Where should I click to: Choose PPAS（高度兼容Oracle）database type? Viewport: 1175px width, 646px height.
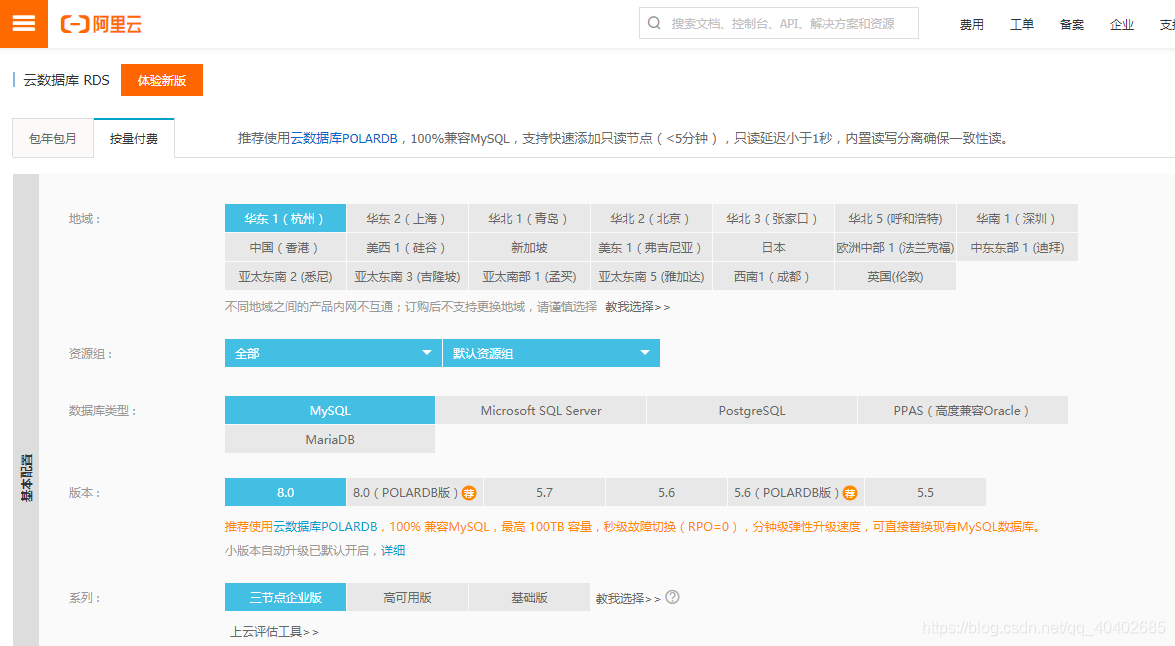click(x=963, y=410)
